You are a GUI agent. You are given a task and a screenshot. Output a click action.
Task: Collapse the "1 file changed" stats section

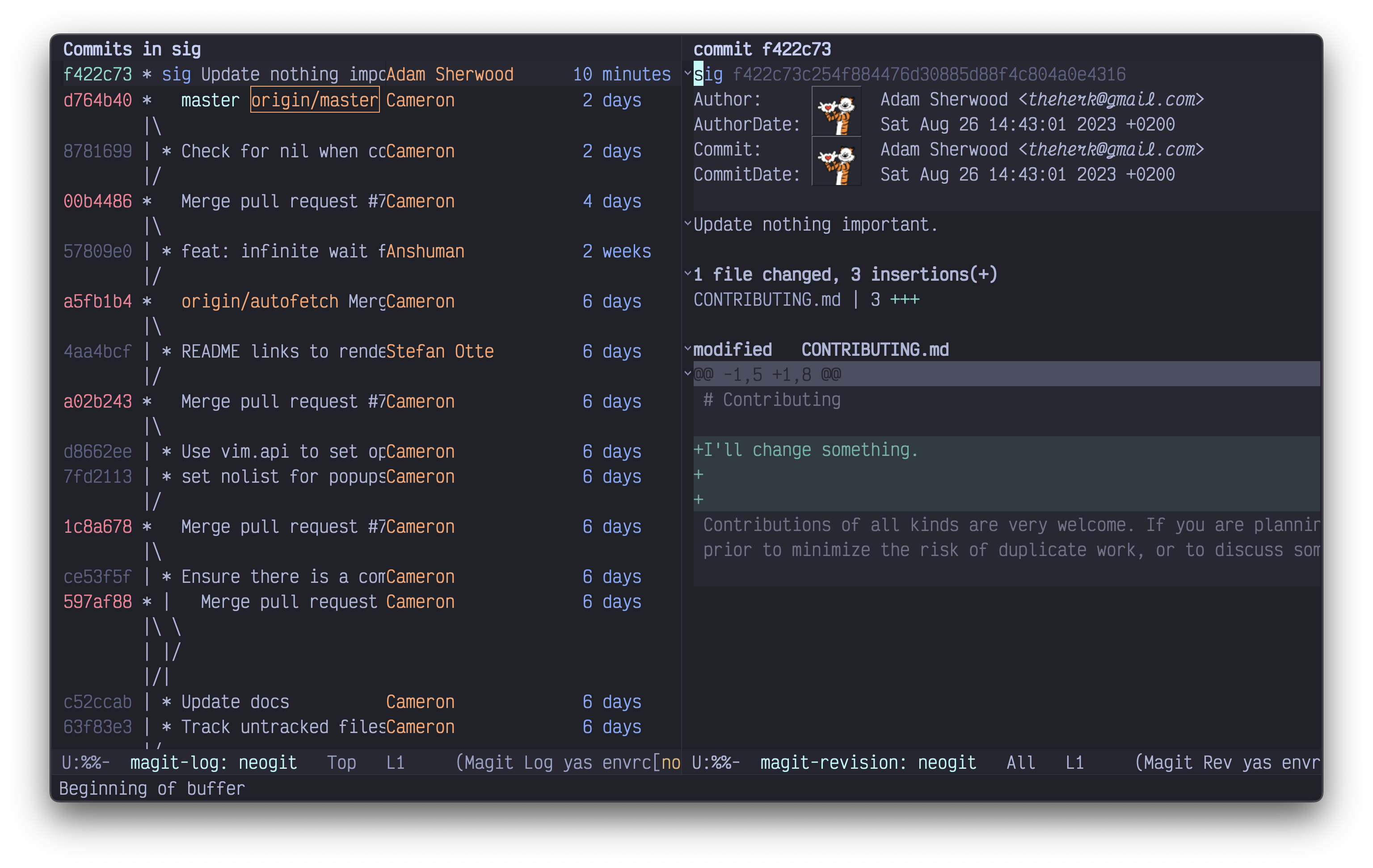pyautogui.click(x=688, y=274)
